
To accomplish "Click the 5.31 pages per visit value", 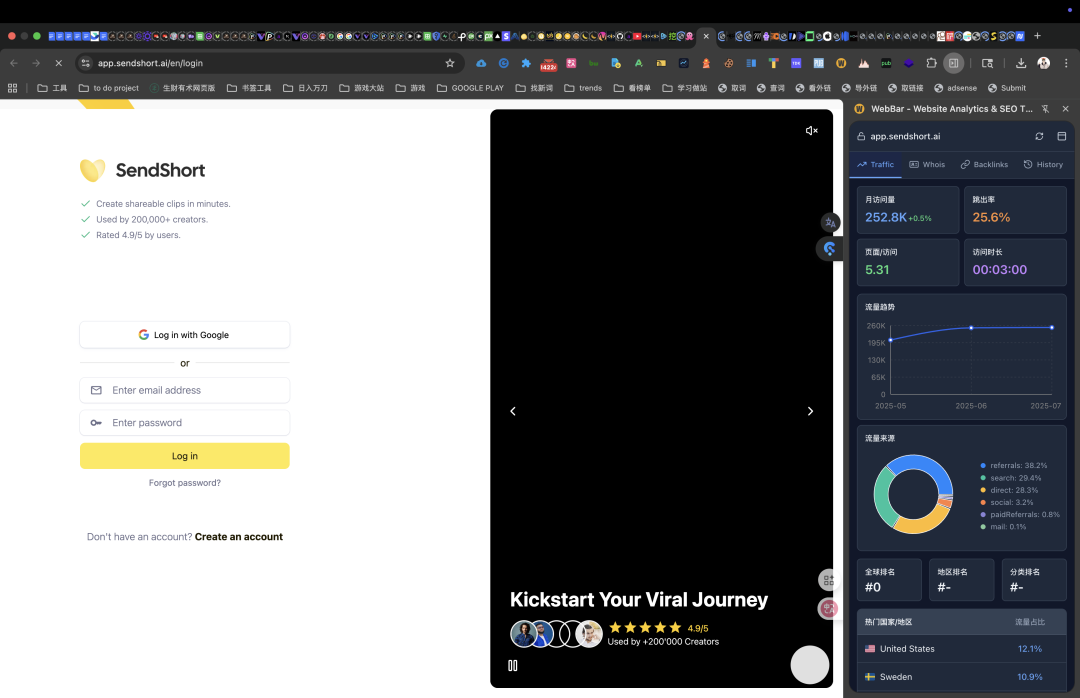I will (877, 270).
